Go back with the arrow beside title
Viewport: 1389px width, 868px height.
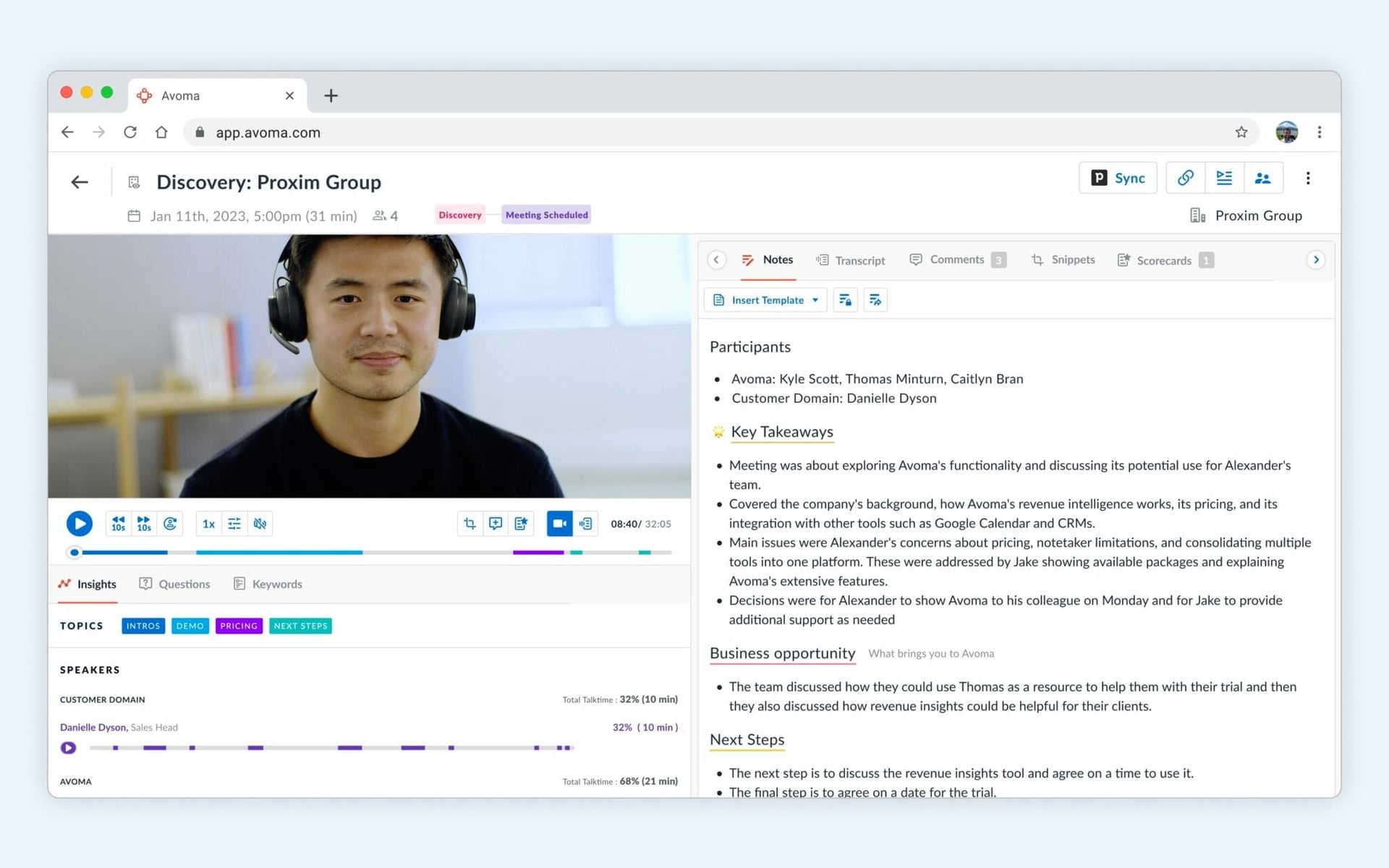click(80, 182)
